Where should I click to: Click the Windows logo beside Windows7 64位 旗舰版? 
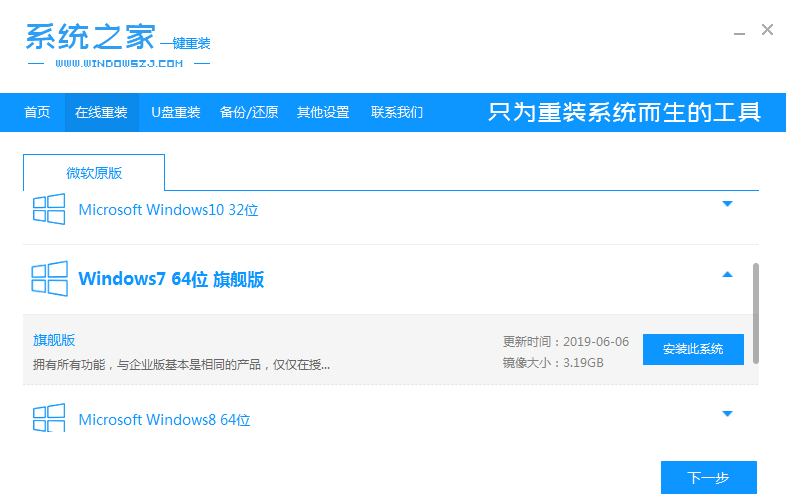(x=49, y=278)
